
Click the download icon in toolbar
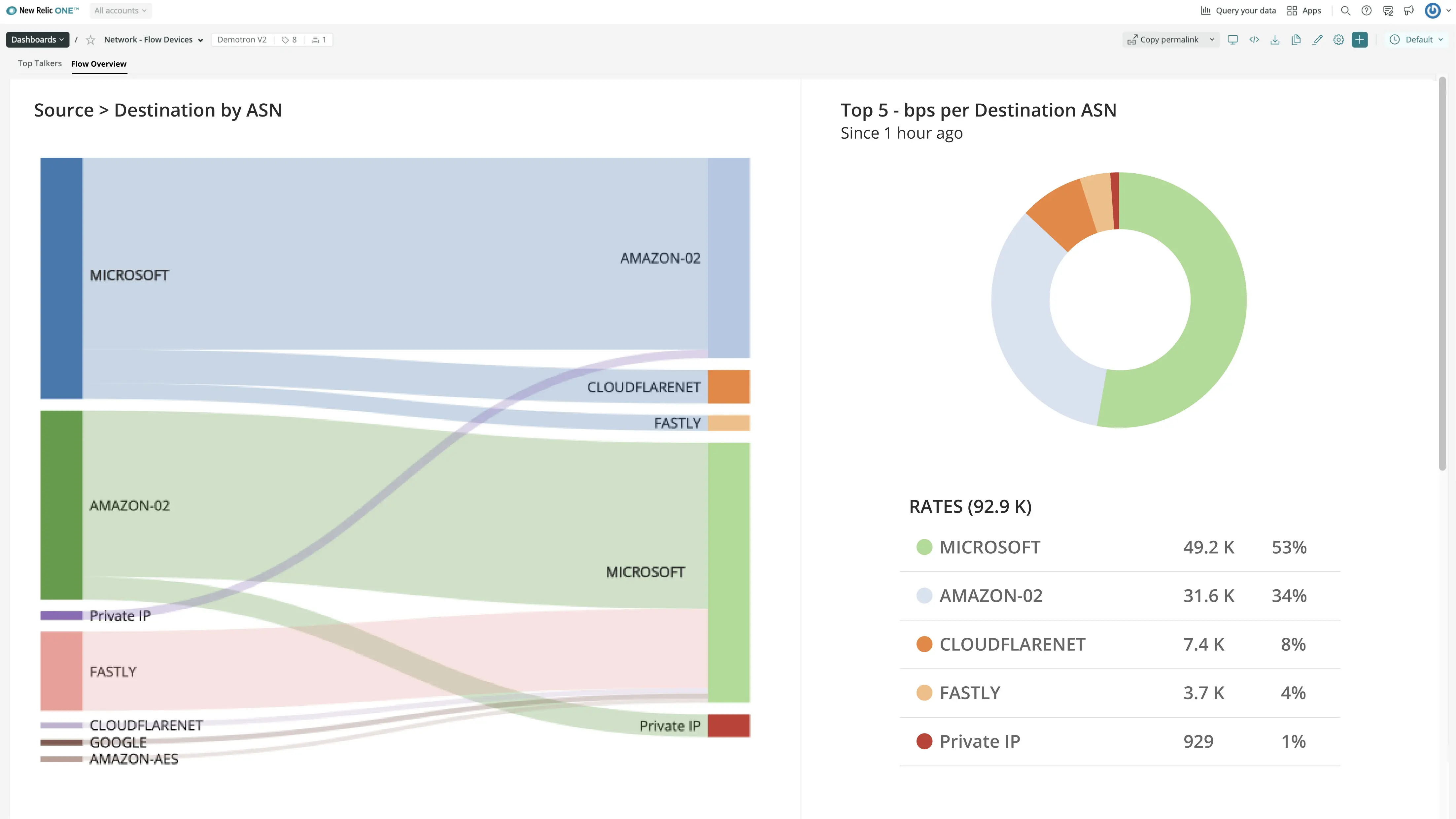1275,39
